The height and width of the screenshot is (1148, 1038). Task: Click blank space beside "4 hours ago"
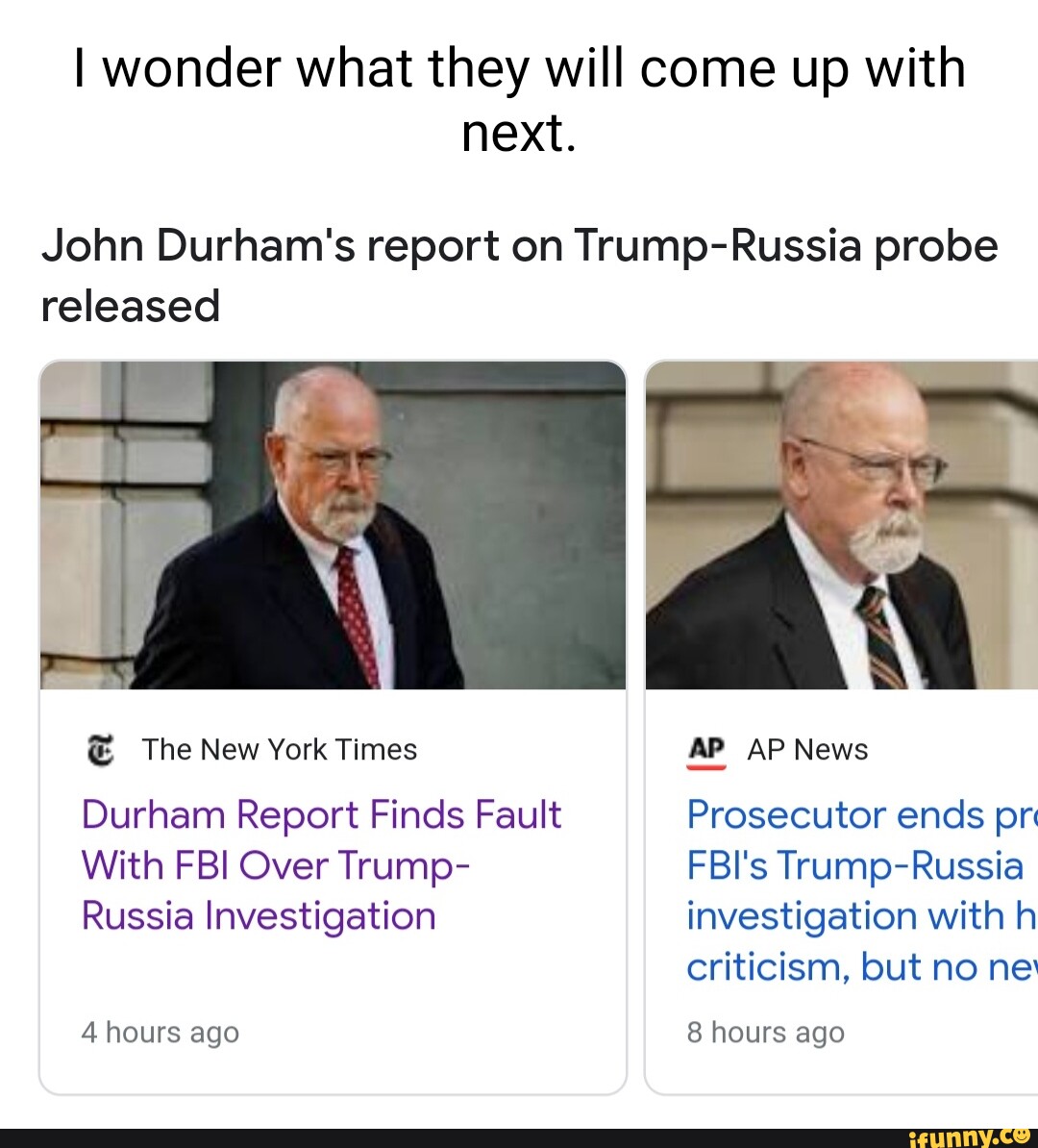click(x=432, y=1033)
